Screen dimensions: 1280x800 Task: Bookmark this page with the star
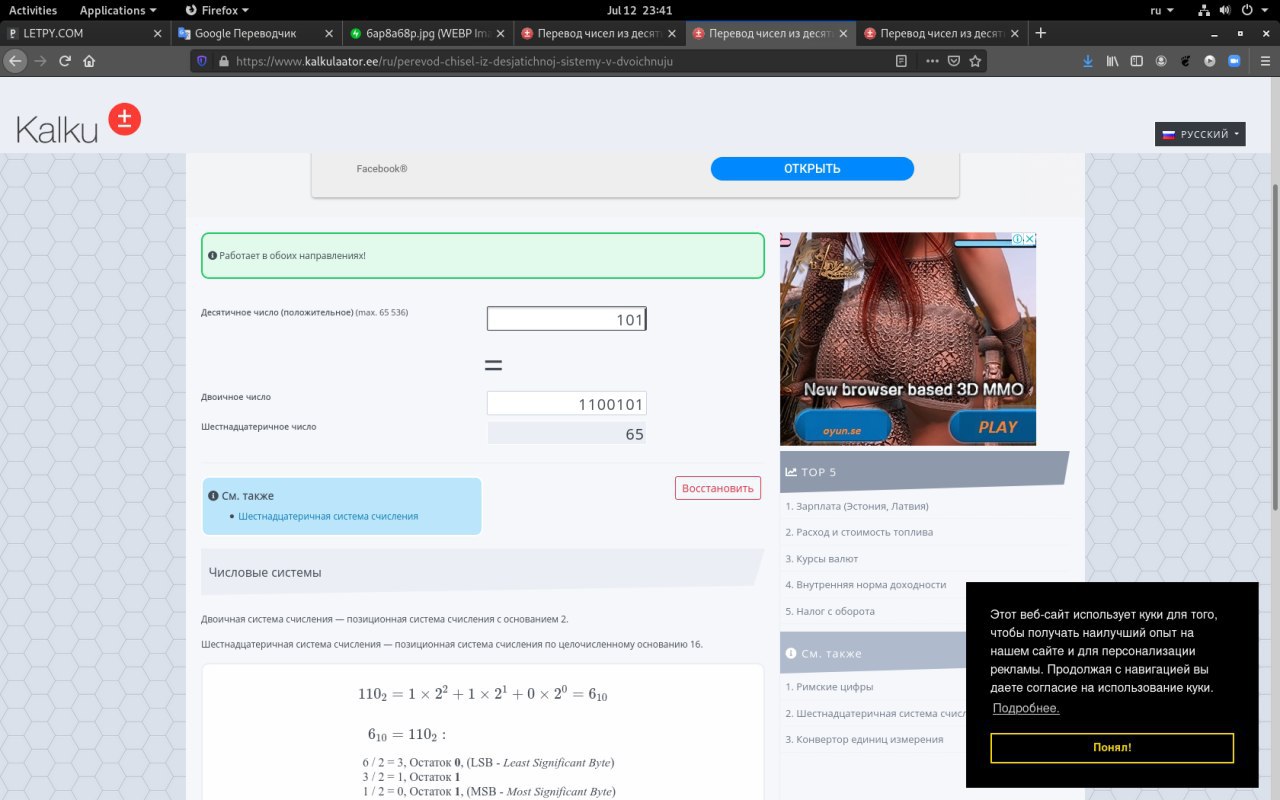[975, 61]
